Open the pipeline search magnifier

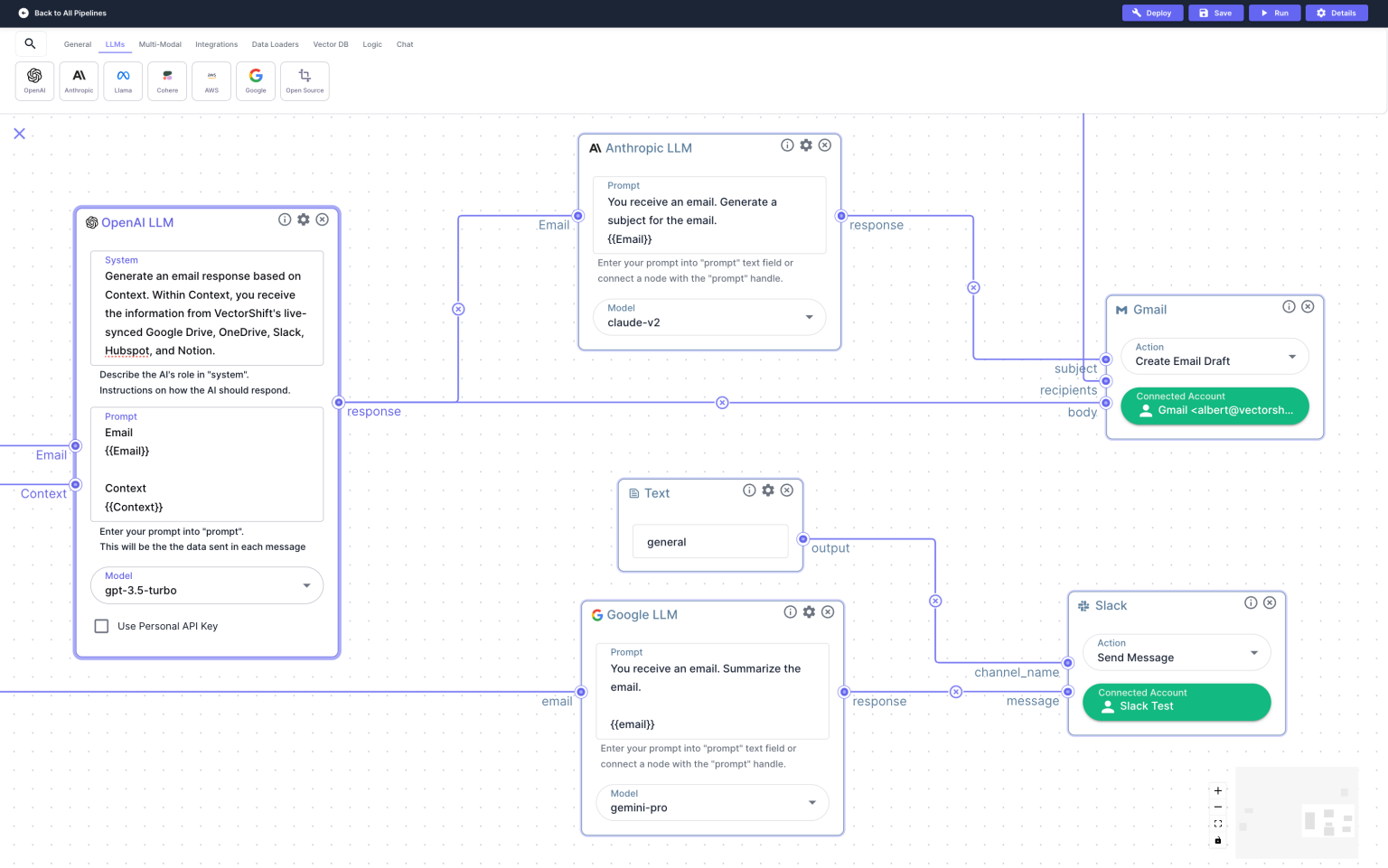coord(30,43)
